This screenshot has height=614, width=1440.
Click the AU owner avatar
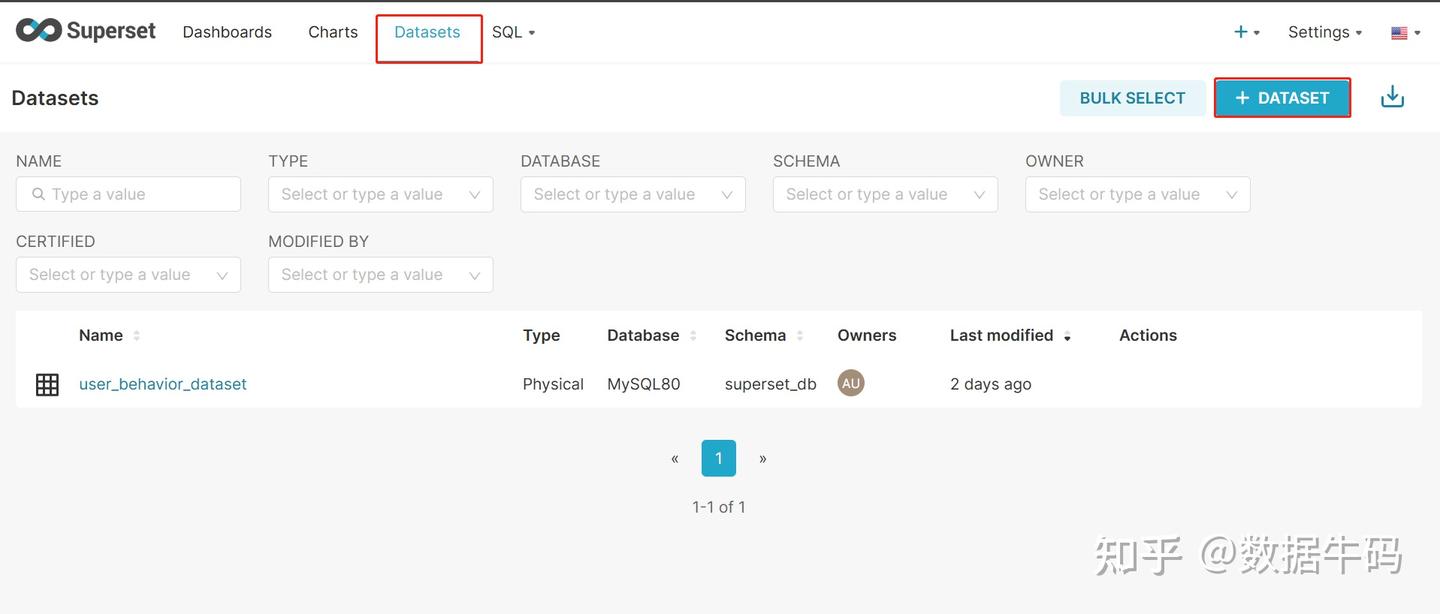[x=851, y=383]
